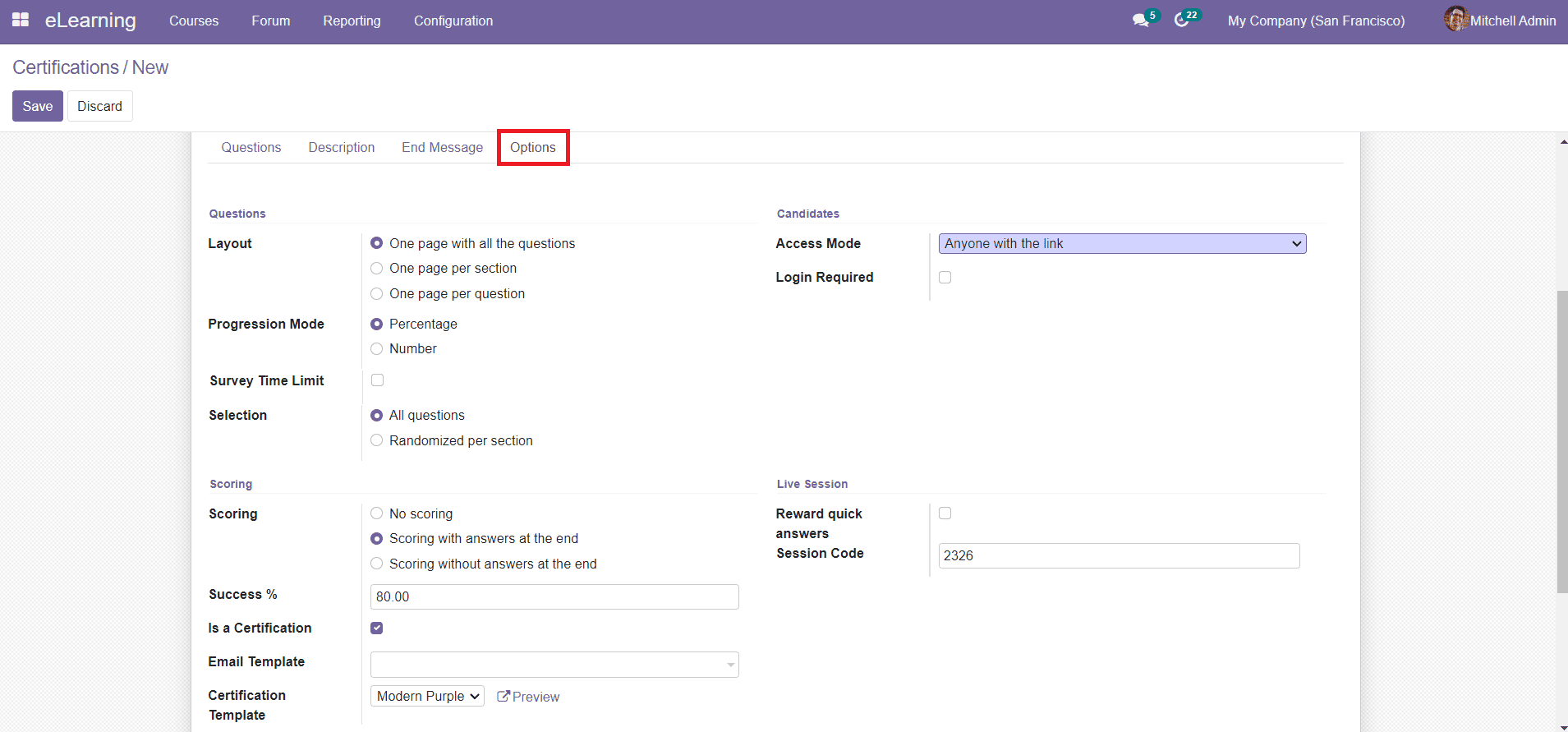Switch to the End Message tab
Screen dimensions: 1568x732
[442, 148]
